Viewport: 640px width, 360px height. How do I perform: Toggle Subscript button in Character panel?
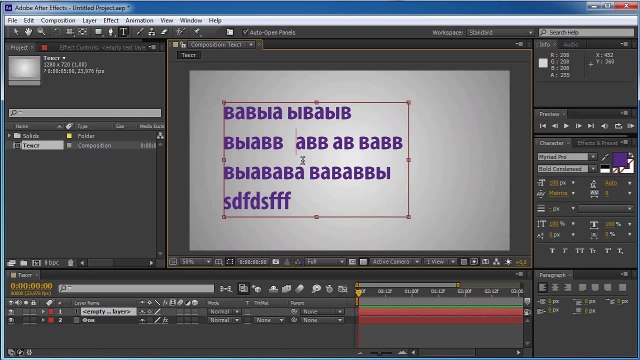point(620,251)
